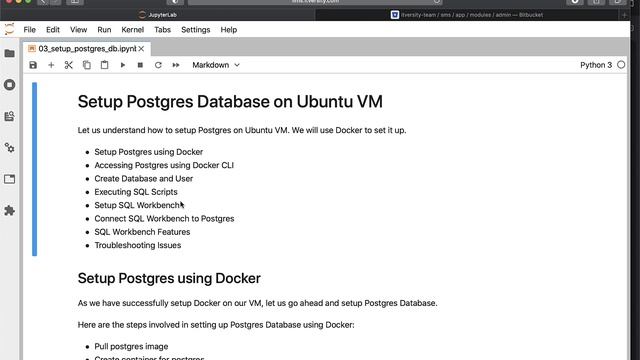Image resolution: width=640 pixels, height=360 pixels.
Task: Click 'Create Database and User' bullet
Action: click(x=144, y=179)
